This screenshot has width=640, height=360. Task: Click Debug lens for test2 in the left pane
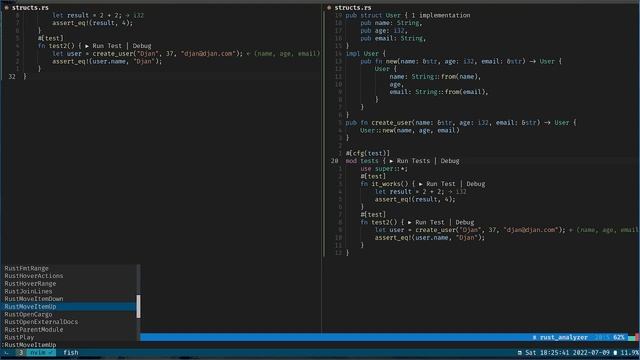point(142,46)
